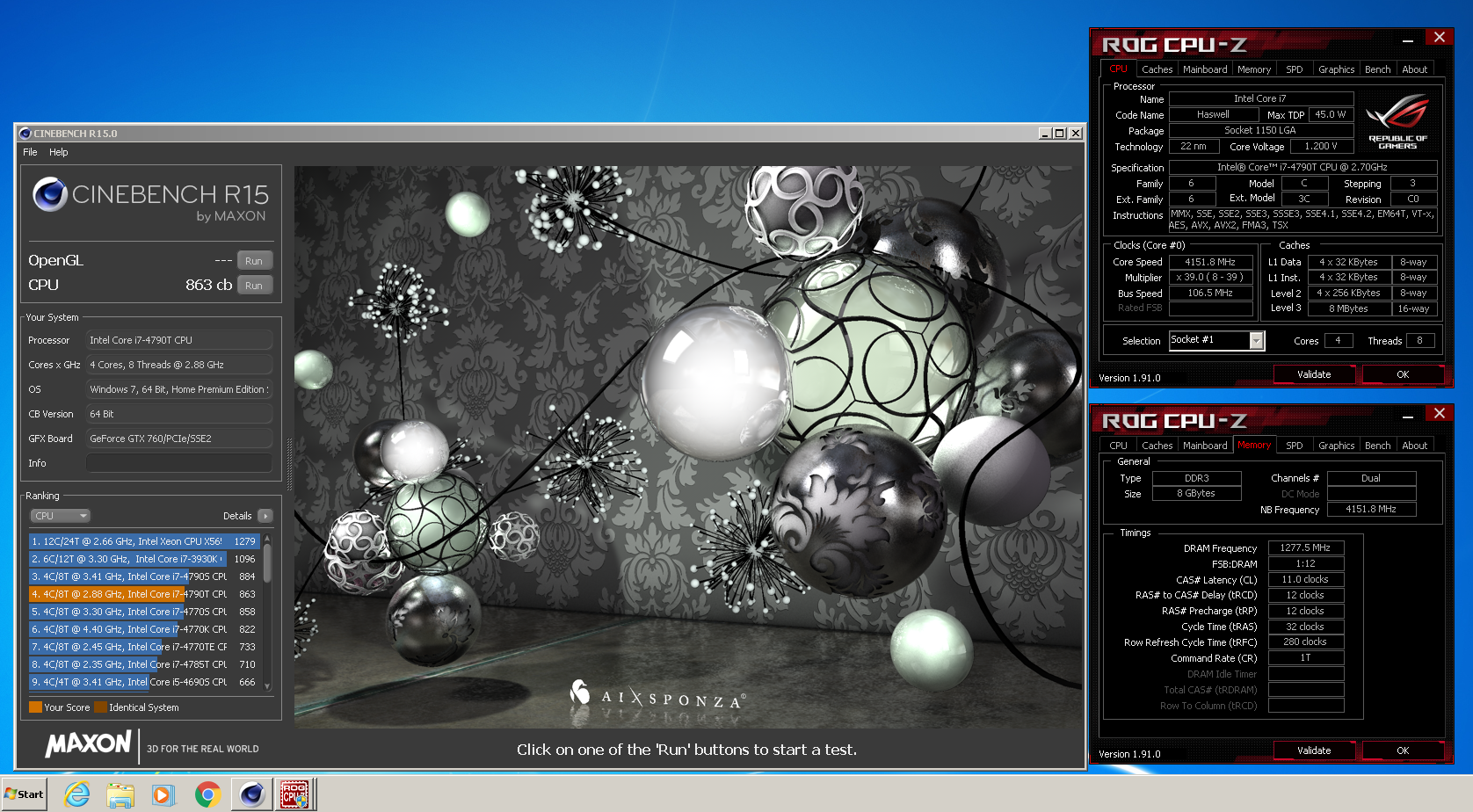Click the rendered Cinebench scene image
This screenshot has height=812, width=1473.
[688, 447]
